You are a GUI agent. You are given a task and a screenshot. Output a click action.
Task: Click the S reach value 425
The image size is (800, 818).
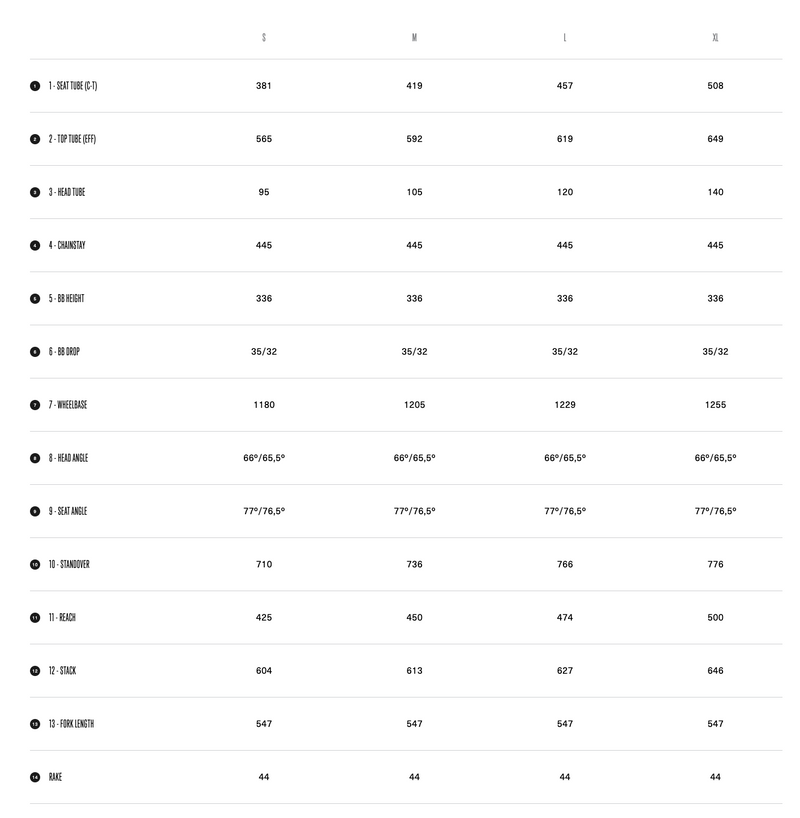(x=264, y=618)
